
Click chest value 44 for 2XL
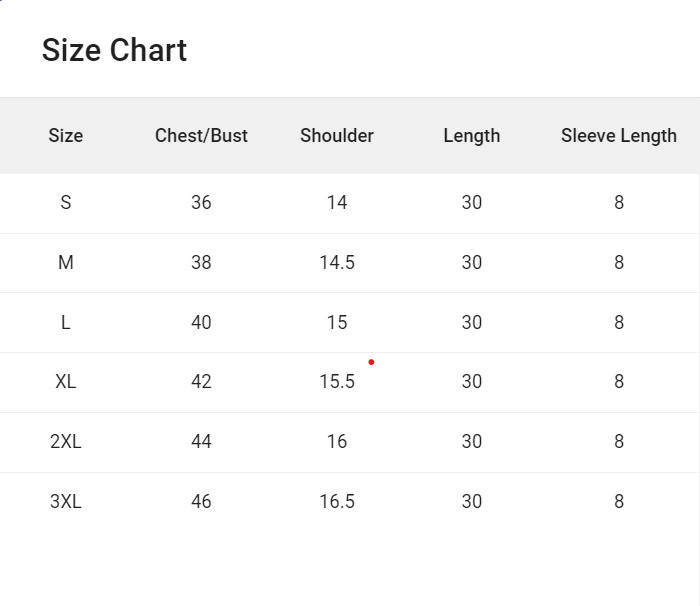click(x=201, y=442)
